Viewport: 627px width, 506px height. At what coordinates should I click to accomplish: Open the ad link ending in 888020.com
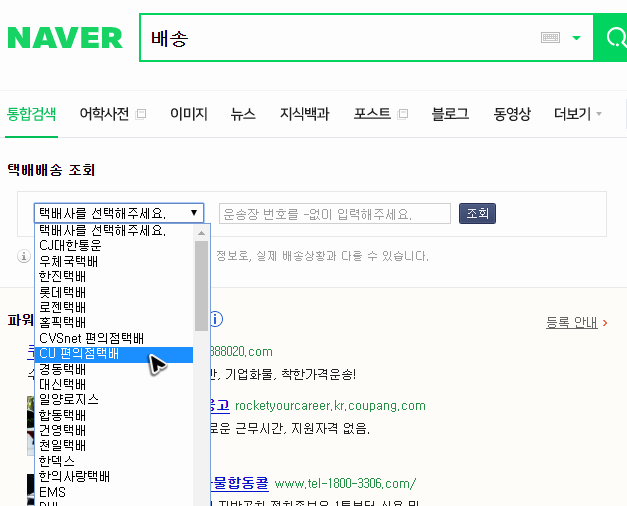point(241,352)
